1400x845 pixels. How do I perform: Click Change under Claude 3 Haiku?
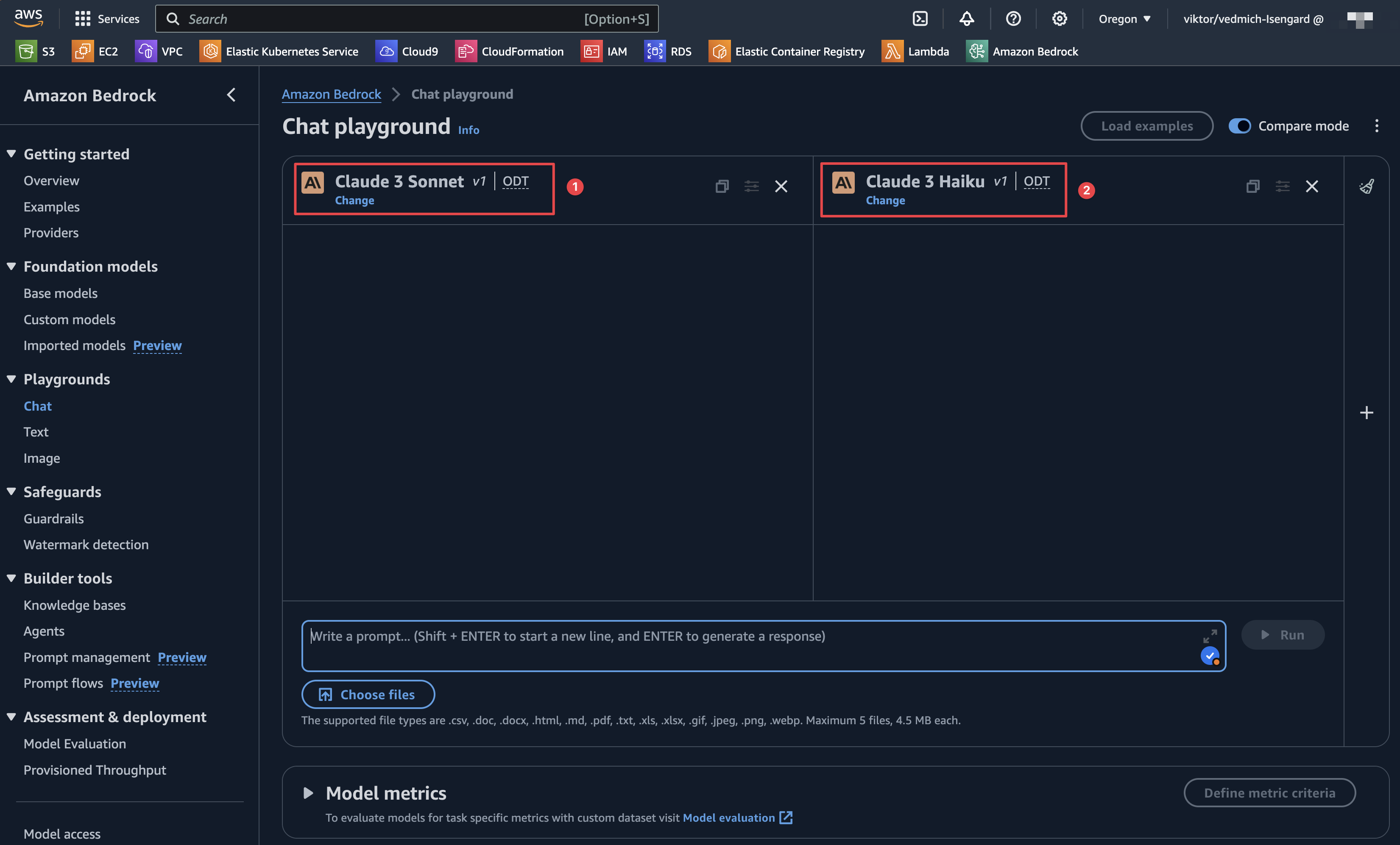(x=885, y=200)
